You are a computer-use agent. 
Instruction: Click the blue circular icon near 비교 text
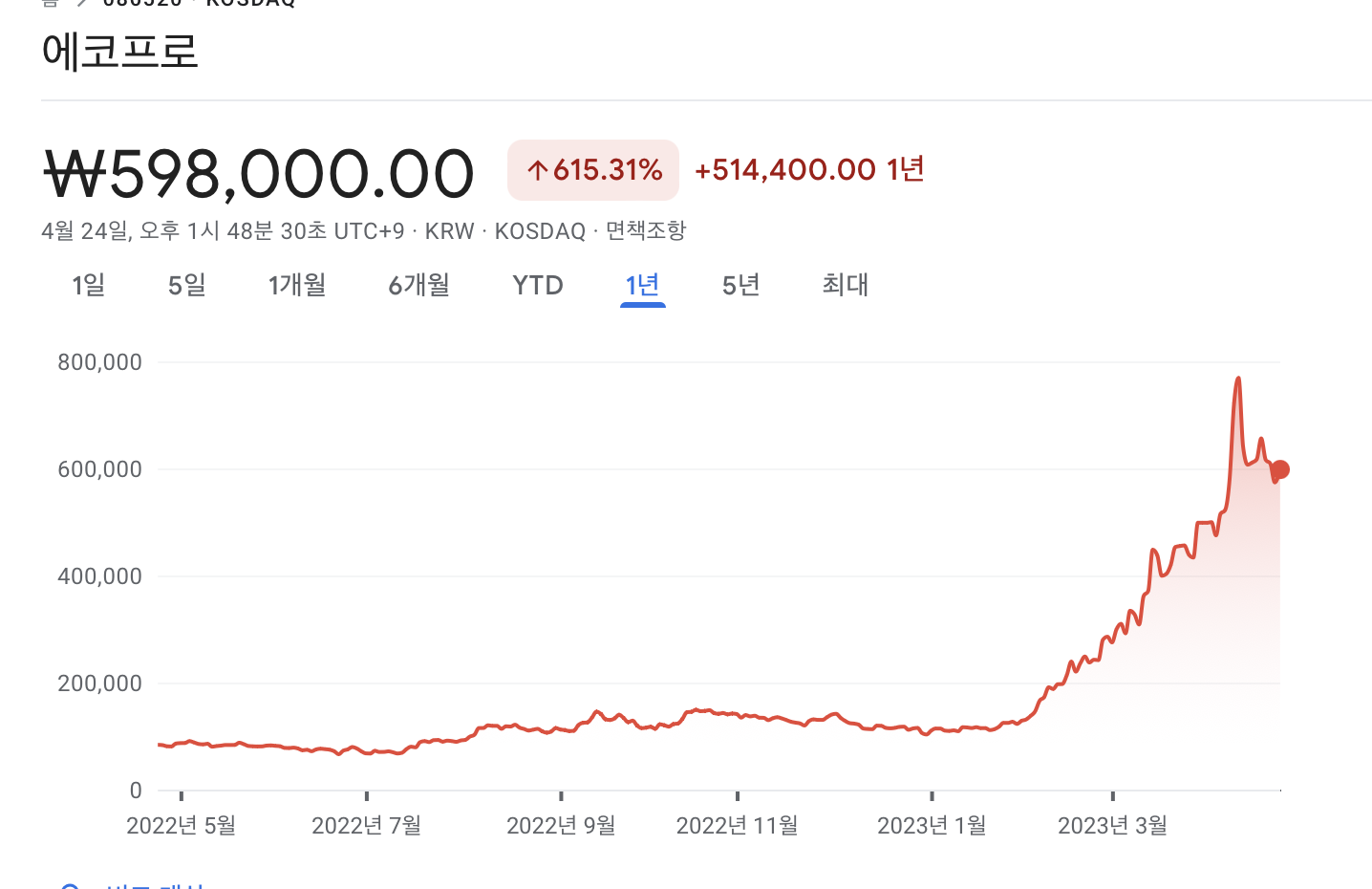click(71, 884)
